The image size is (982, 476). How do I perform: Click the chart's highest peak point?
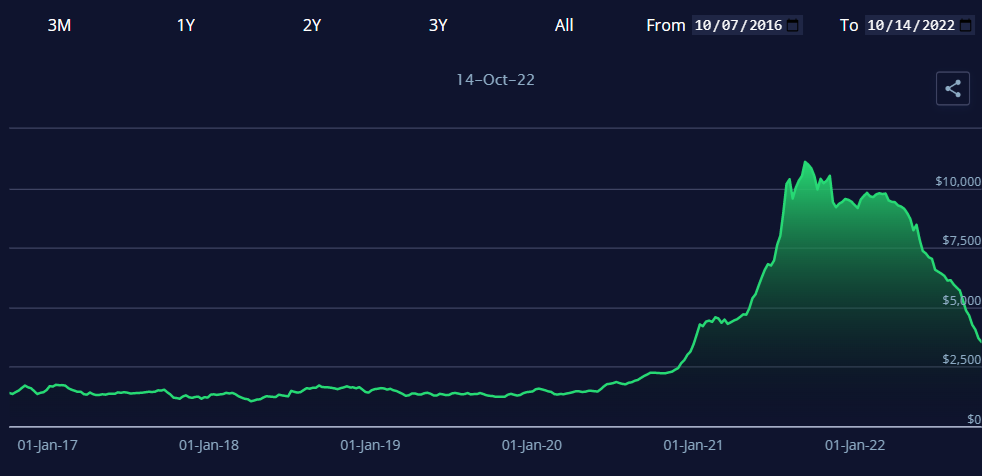[x=805, y=162]
